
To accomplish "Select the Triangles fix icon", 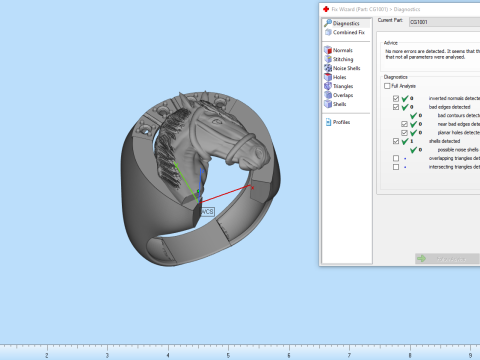I will tap(328, 86).
